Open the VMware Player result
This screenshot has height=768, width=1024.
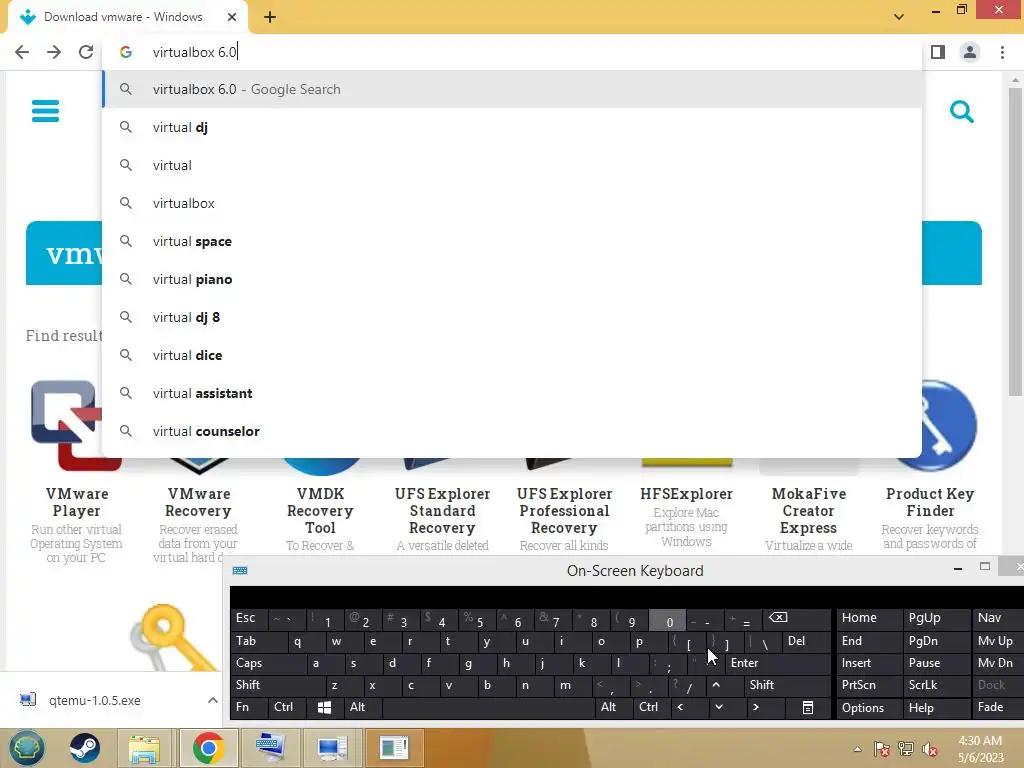(x=76, y=502)
